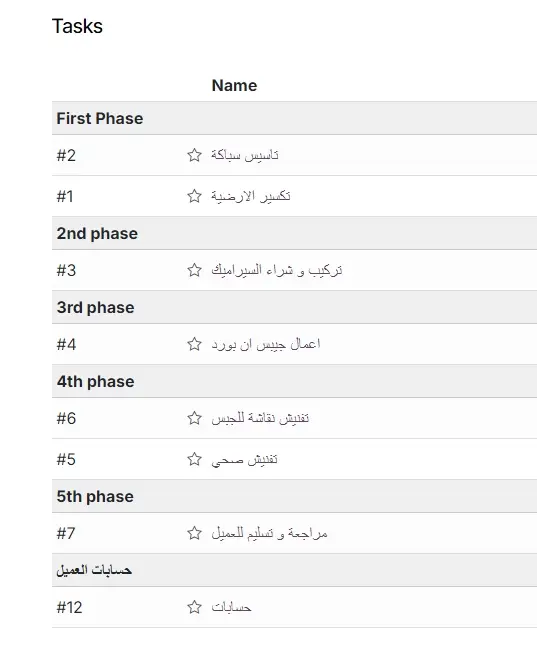Toggle the 4th phase group header
This screenshot has height=660, width=537.
point(294,381)
